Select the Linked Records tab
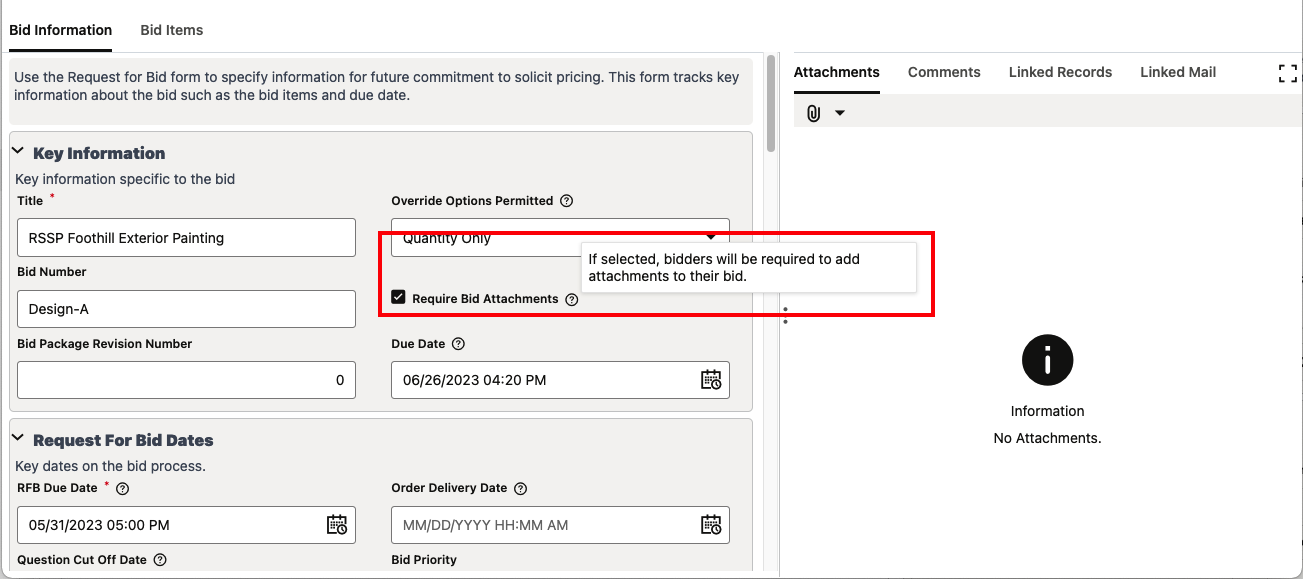This screenshot has width=1303, height=579. point(1060,72)
